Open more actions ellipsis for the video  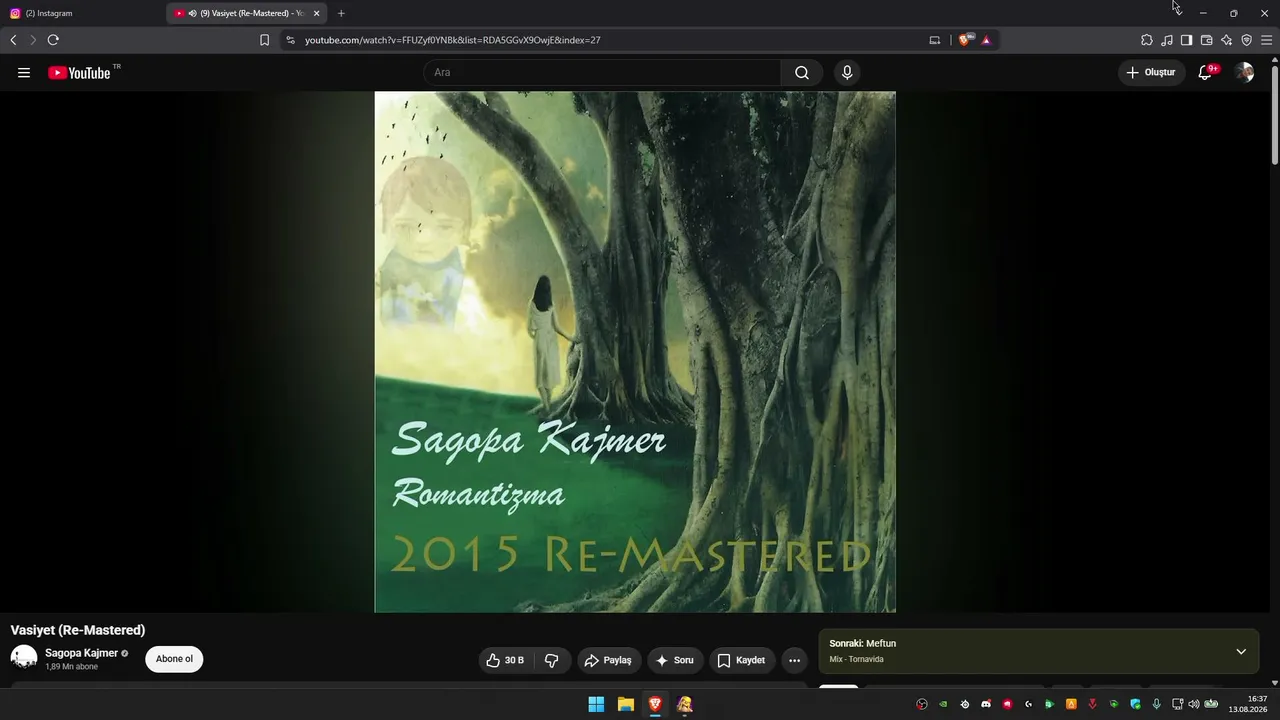tap(794, 660)
